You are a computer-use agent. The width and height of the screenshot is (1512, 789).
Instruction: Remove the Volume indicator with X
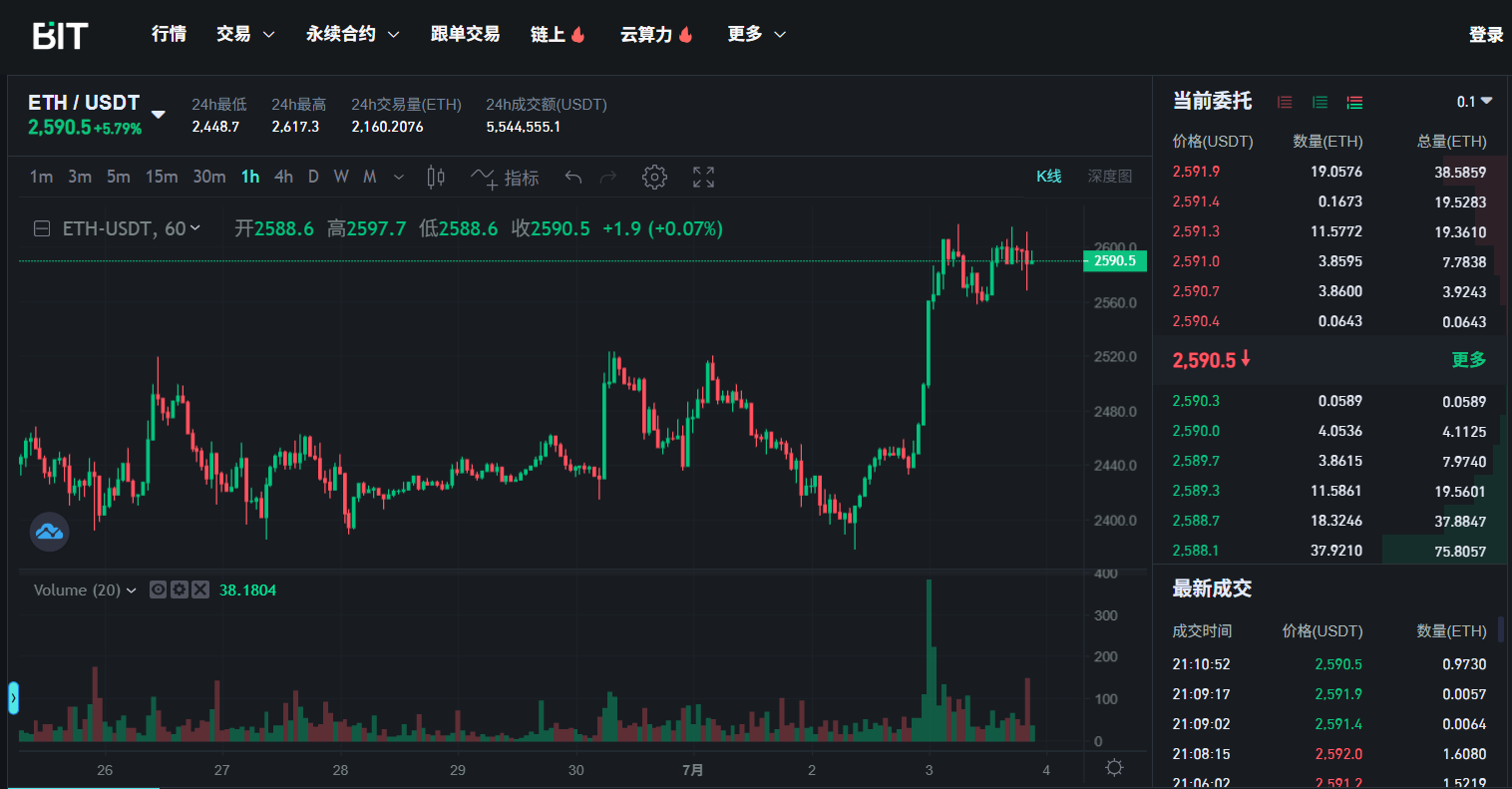200,590
